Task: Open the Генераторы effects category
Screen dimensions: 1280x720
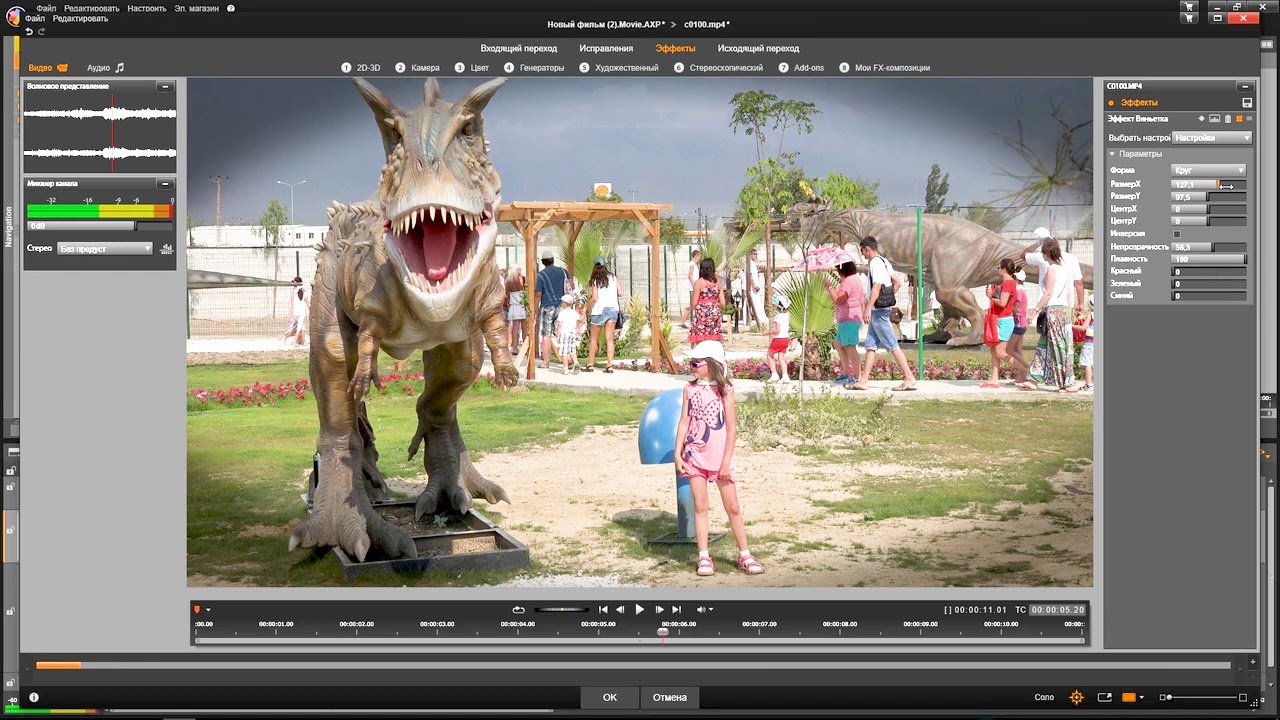Action: click(x=534, y=68)
